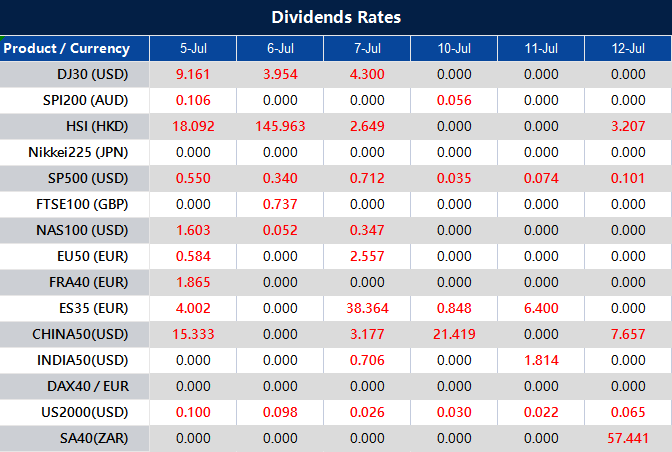Select the SA40 value 57.441

tap(628, 438)
